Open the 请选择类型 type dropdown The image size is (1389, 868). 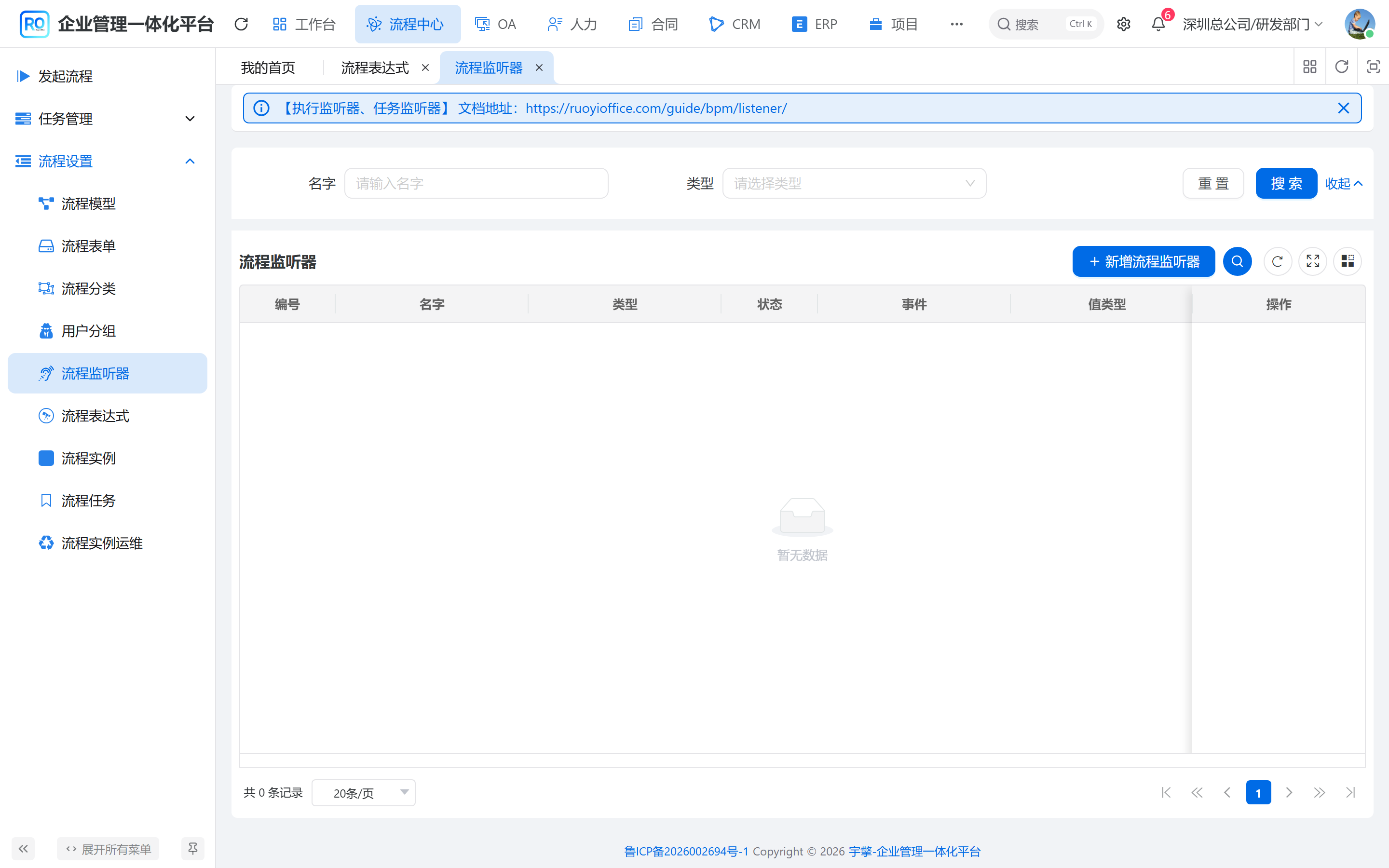click(854, 183)
